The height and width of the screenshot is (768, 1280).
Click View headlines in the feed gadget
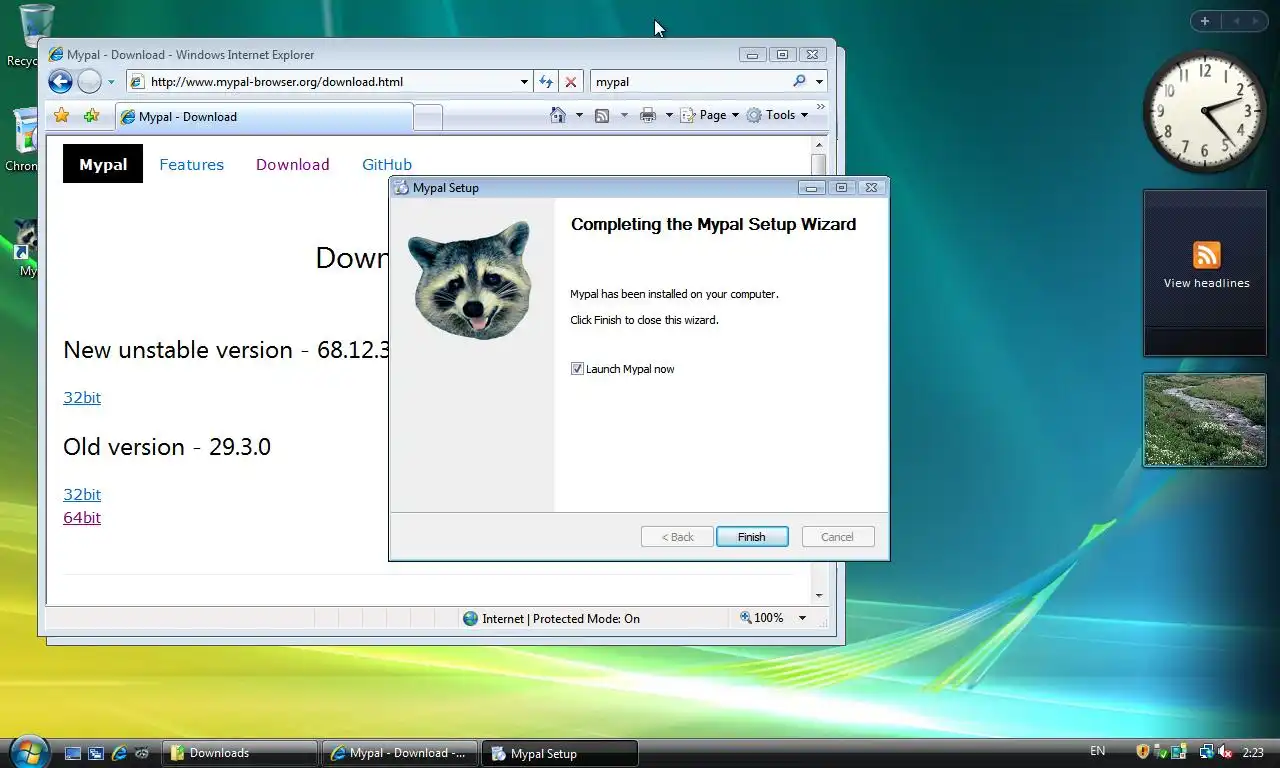1206,283
